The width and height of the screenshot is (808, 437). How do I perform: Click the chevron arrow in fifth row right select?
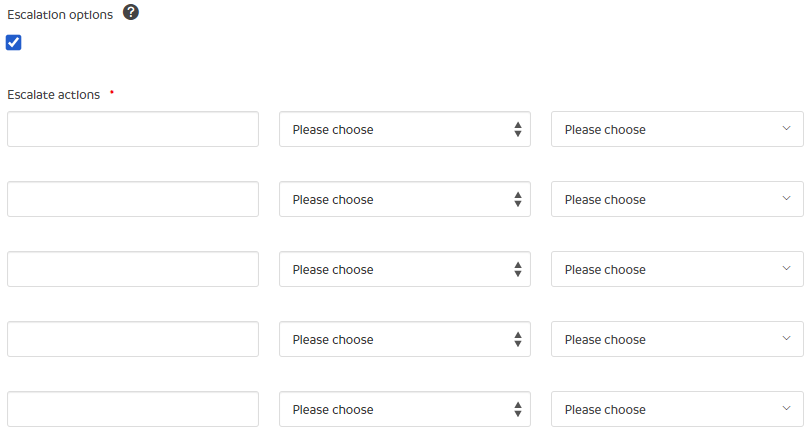[x=786, y=408]
